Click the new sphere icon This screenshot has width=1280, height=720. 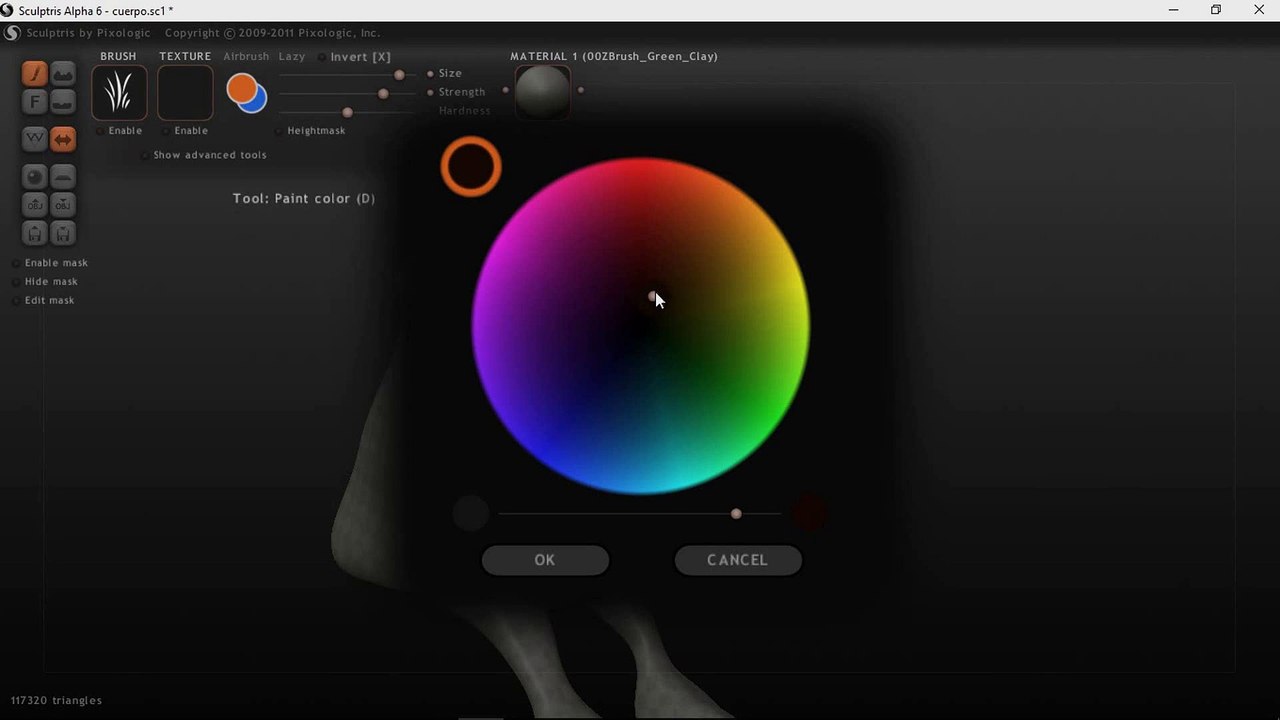coord(35,176)
